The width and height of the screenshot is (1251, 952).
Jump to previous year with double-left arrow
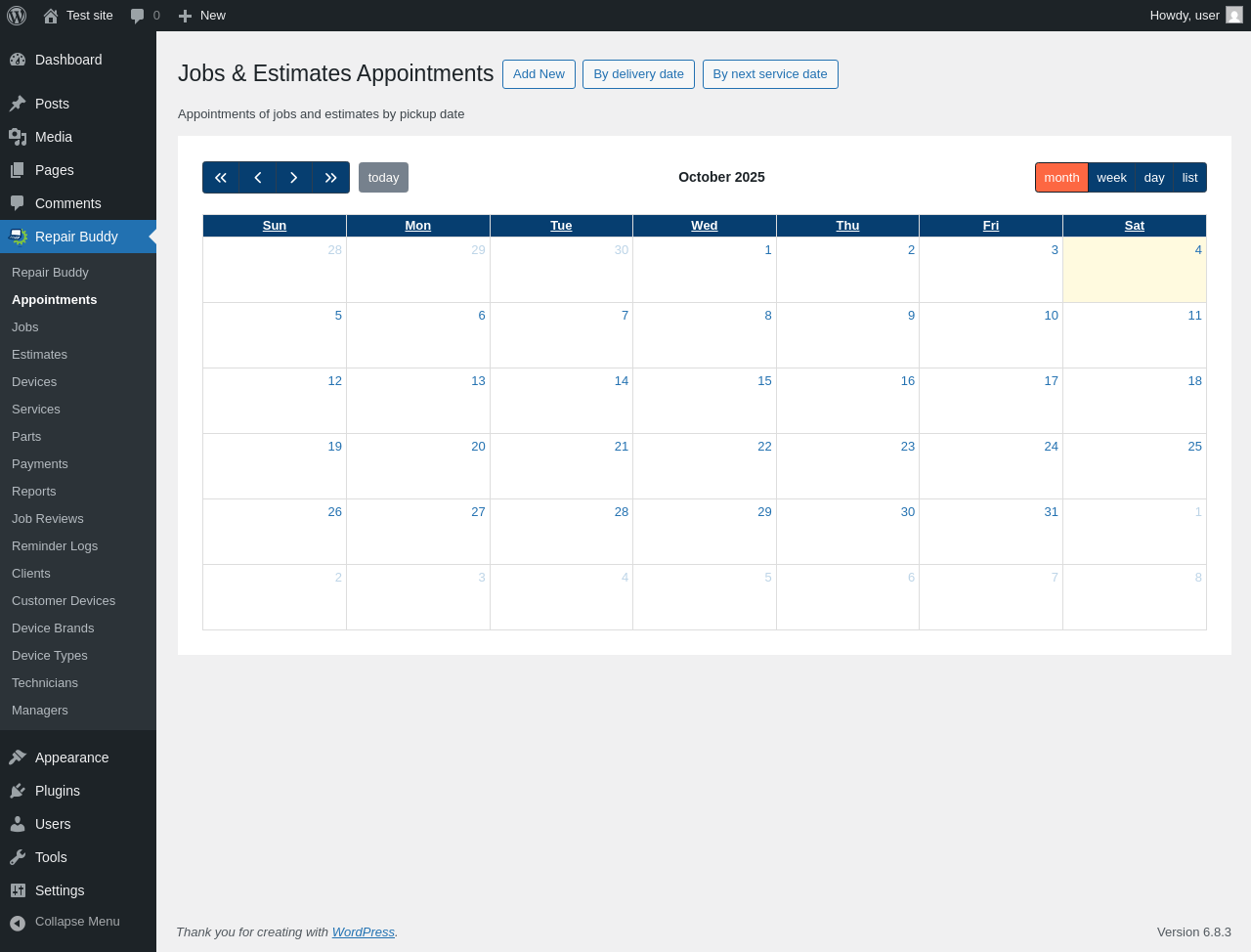click(x=221, y=178)
